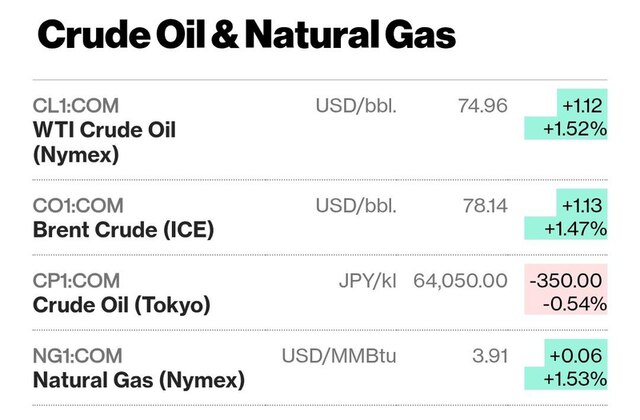
Task: Select Natural Gas (Nymex) name
Action: tap(138, 379)
